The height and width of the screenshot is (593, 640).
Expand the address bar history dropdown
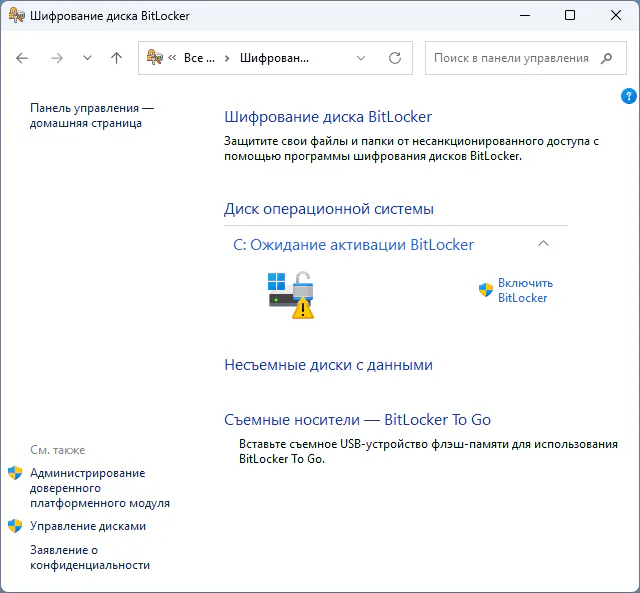coord(361,58)
